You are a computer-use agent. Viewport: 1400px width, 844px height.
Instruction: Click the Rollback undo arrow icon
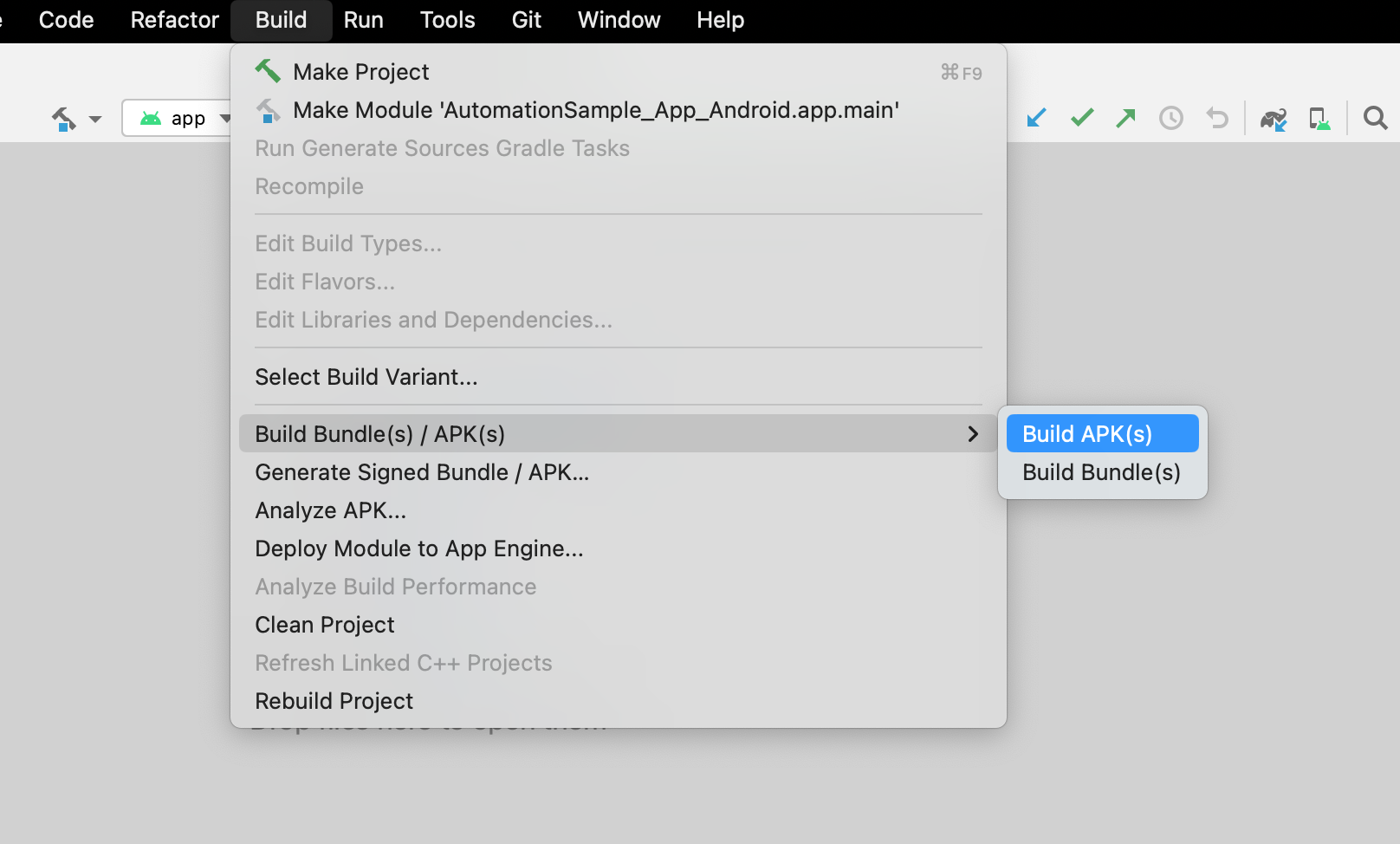(x=1217, y=118)
